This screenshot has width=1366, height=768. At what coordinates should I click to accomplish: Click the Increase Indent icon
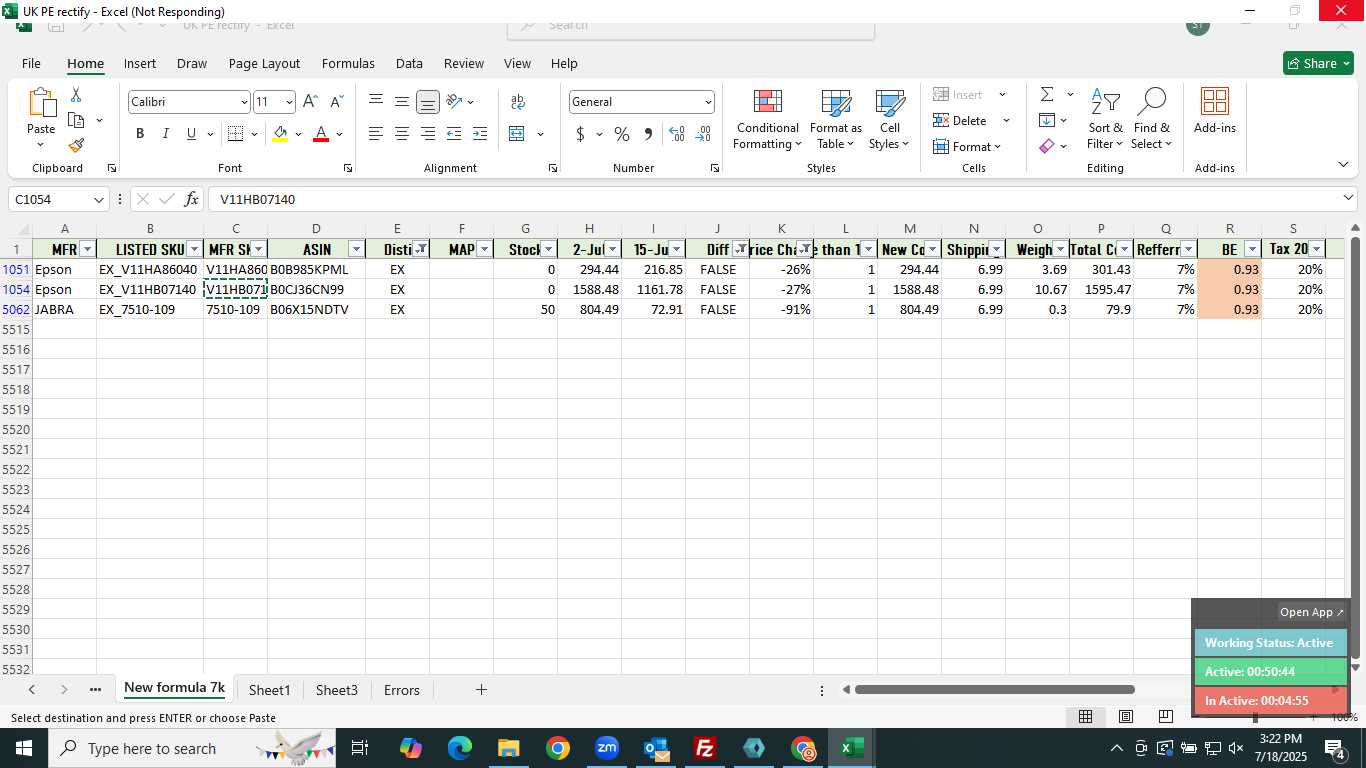click(480, 134)
